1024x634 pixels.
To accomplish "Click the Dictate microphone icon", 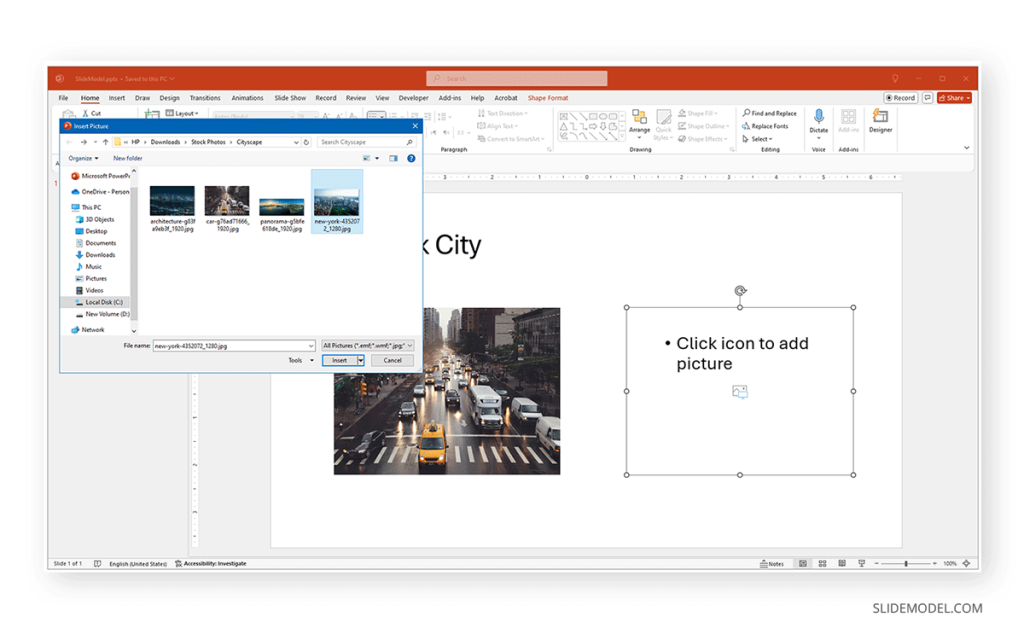I will coord(819,117).
